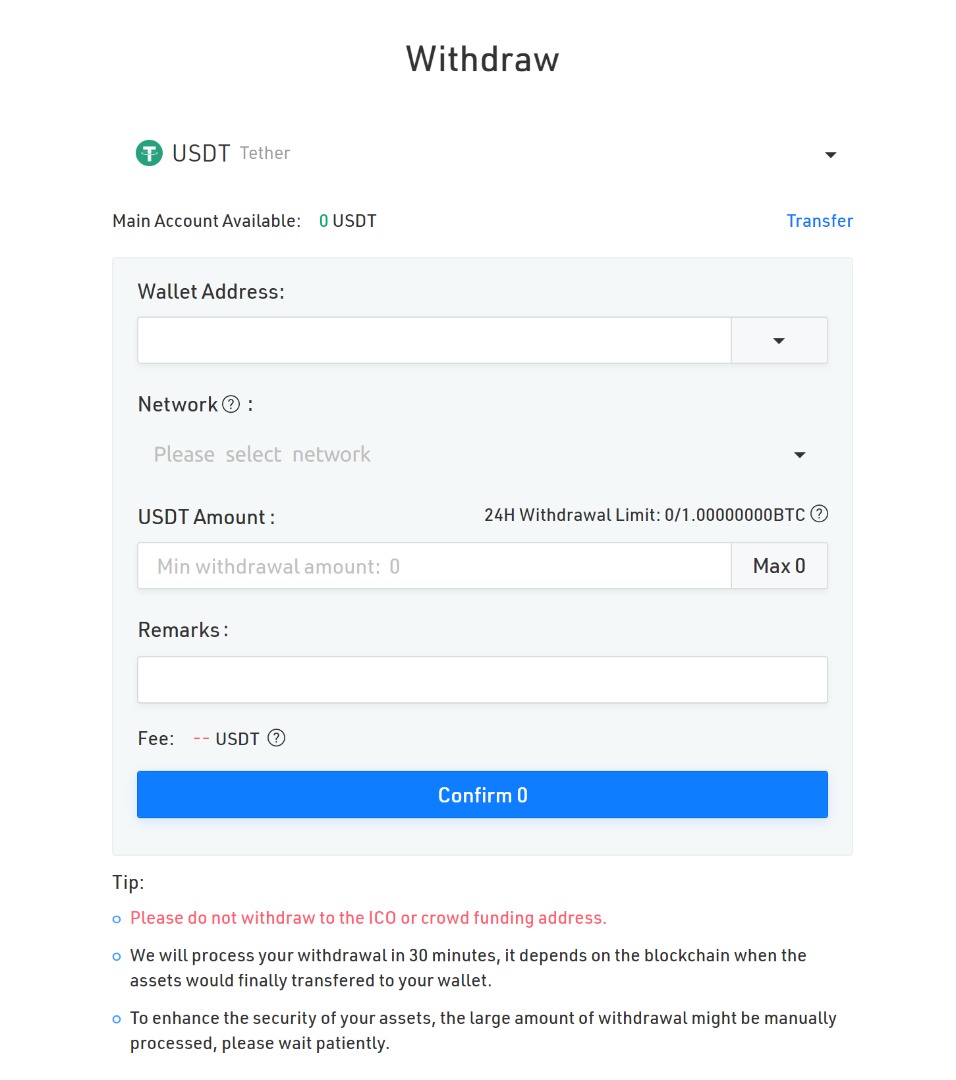
Task: Click the Transfer link
Action: click(x=819, y=221)
